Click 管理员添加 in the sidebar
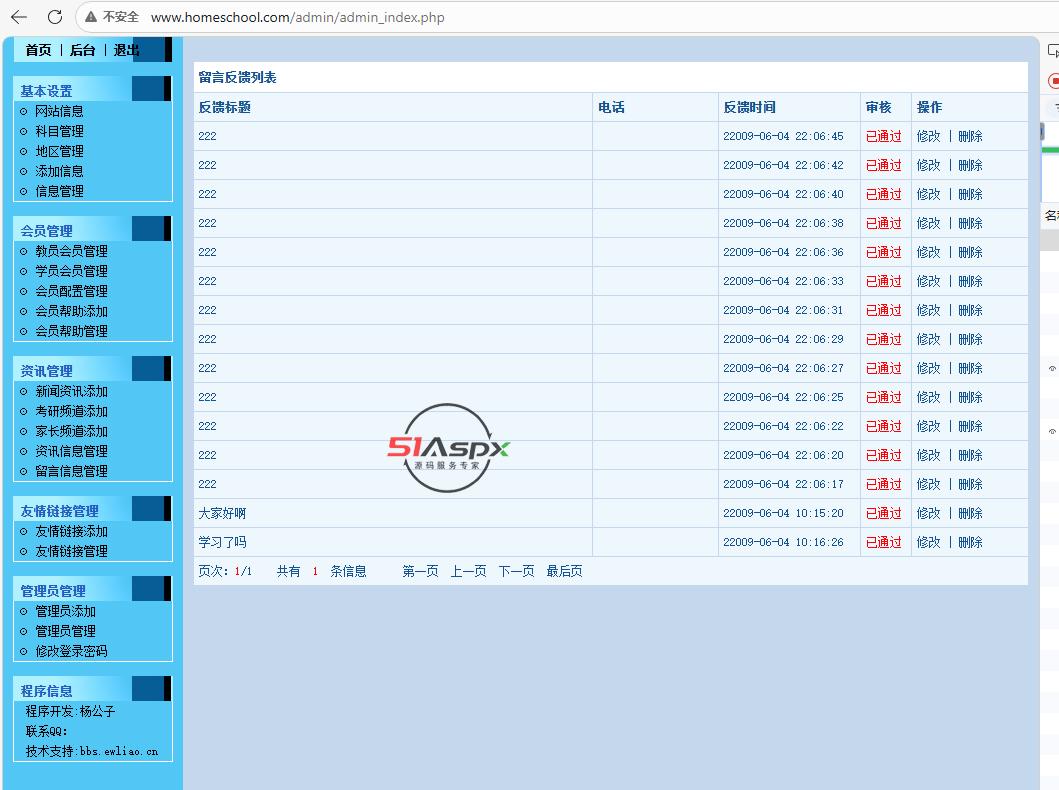Screen dimensions: 1059x790 coord(66,611)
